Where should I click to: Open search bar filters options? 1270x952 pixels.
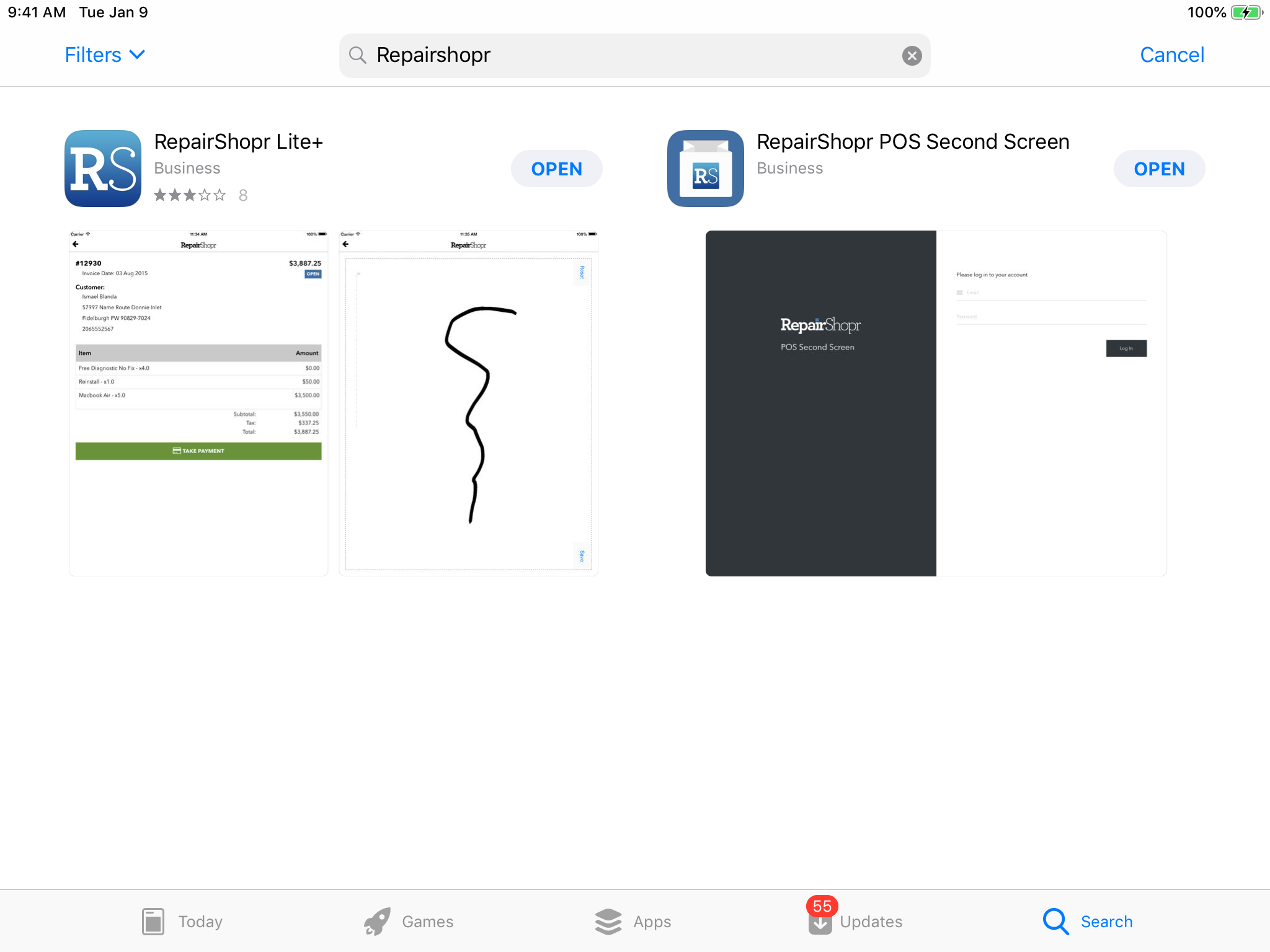[x=104, y=55]
